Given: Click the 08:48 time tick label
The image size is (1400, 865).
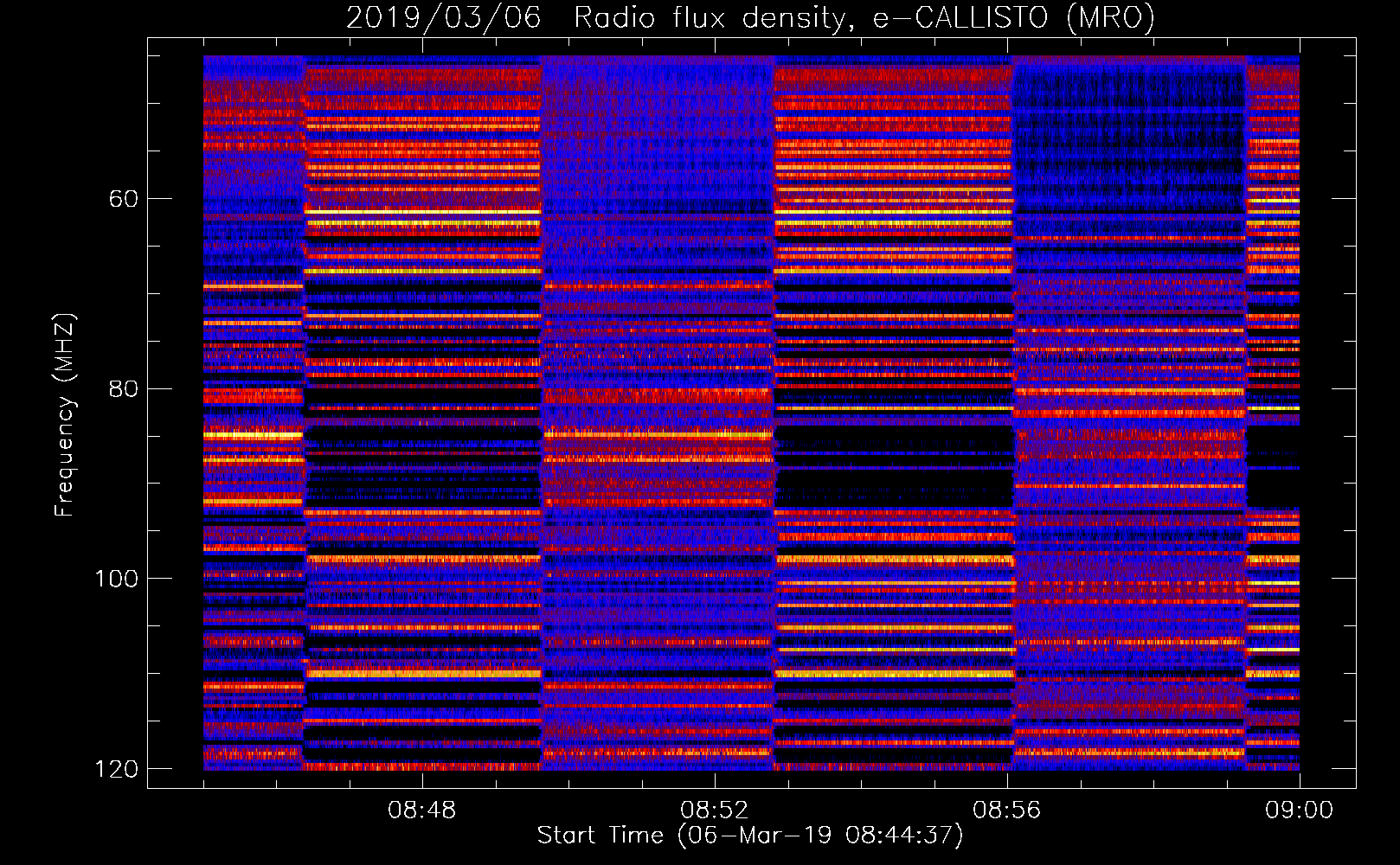Looking at the screenshot, I should point(422,811).
